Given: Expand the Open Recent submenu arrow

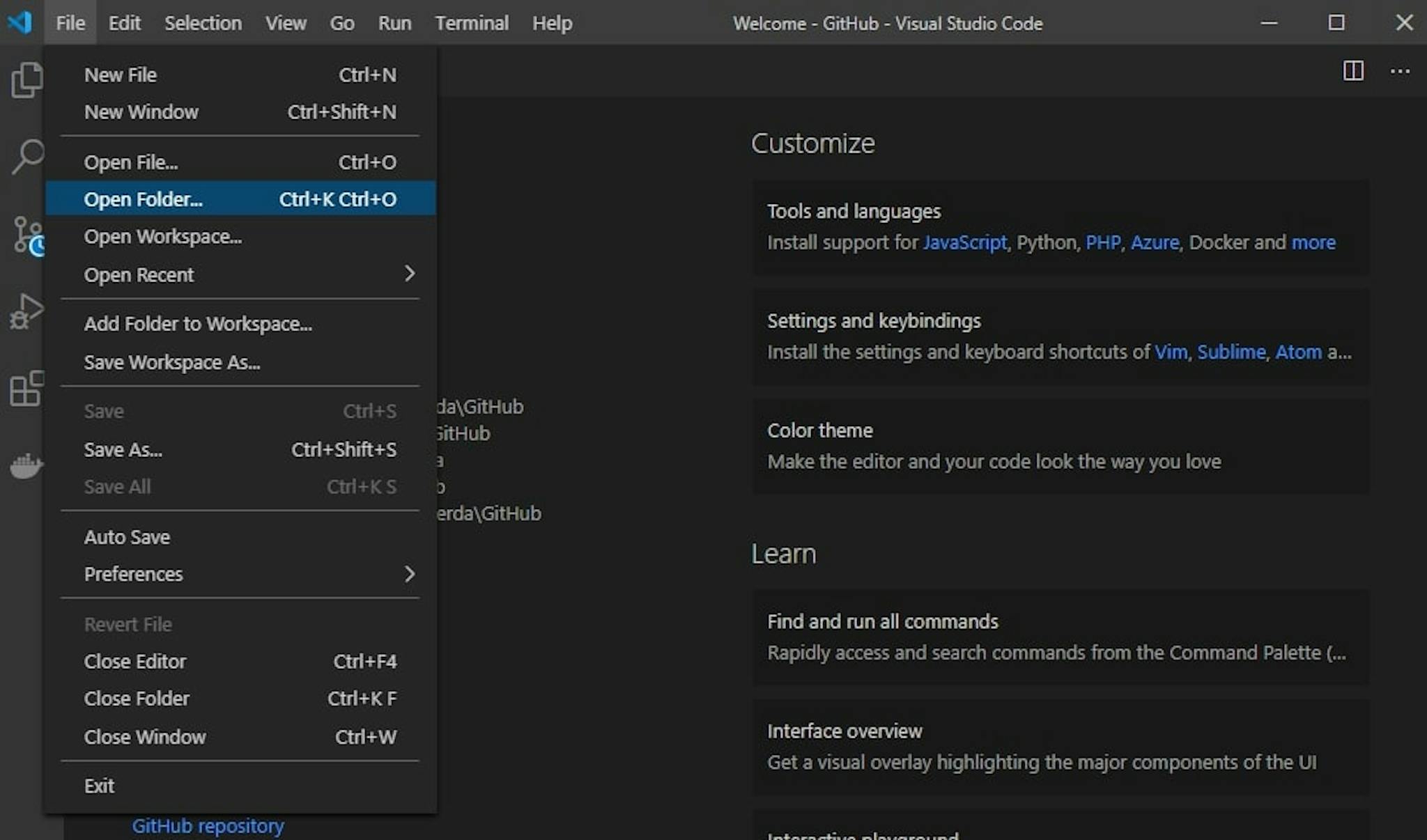Looking at the screenshot, I should [410, 274].
